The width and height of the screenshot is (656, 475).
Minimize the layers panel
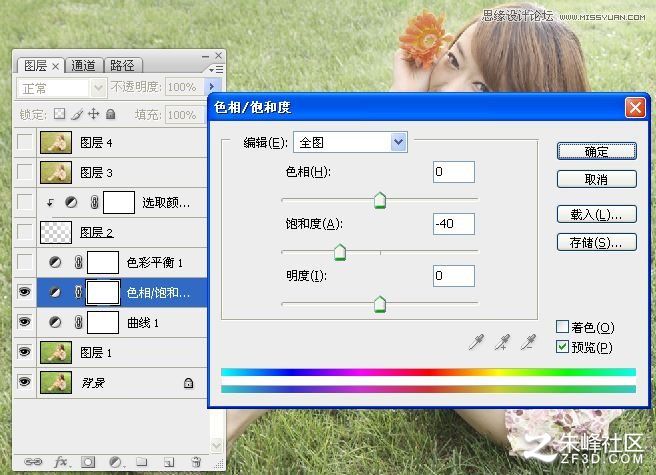[x=205, y=56]
